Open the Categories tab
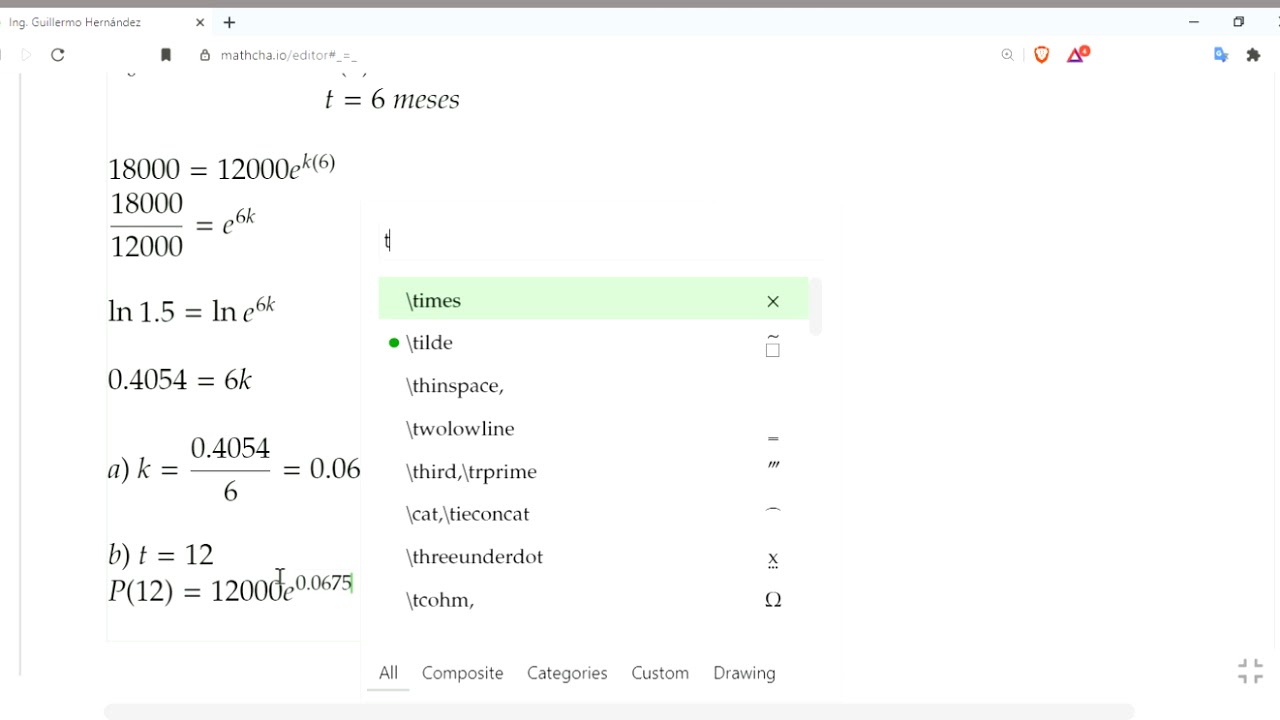This screenshot has width=1280, height=720. pos(567,673)
